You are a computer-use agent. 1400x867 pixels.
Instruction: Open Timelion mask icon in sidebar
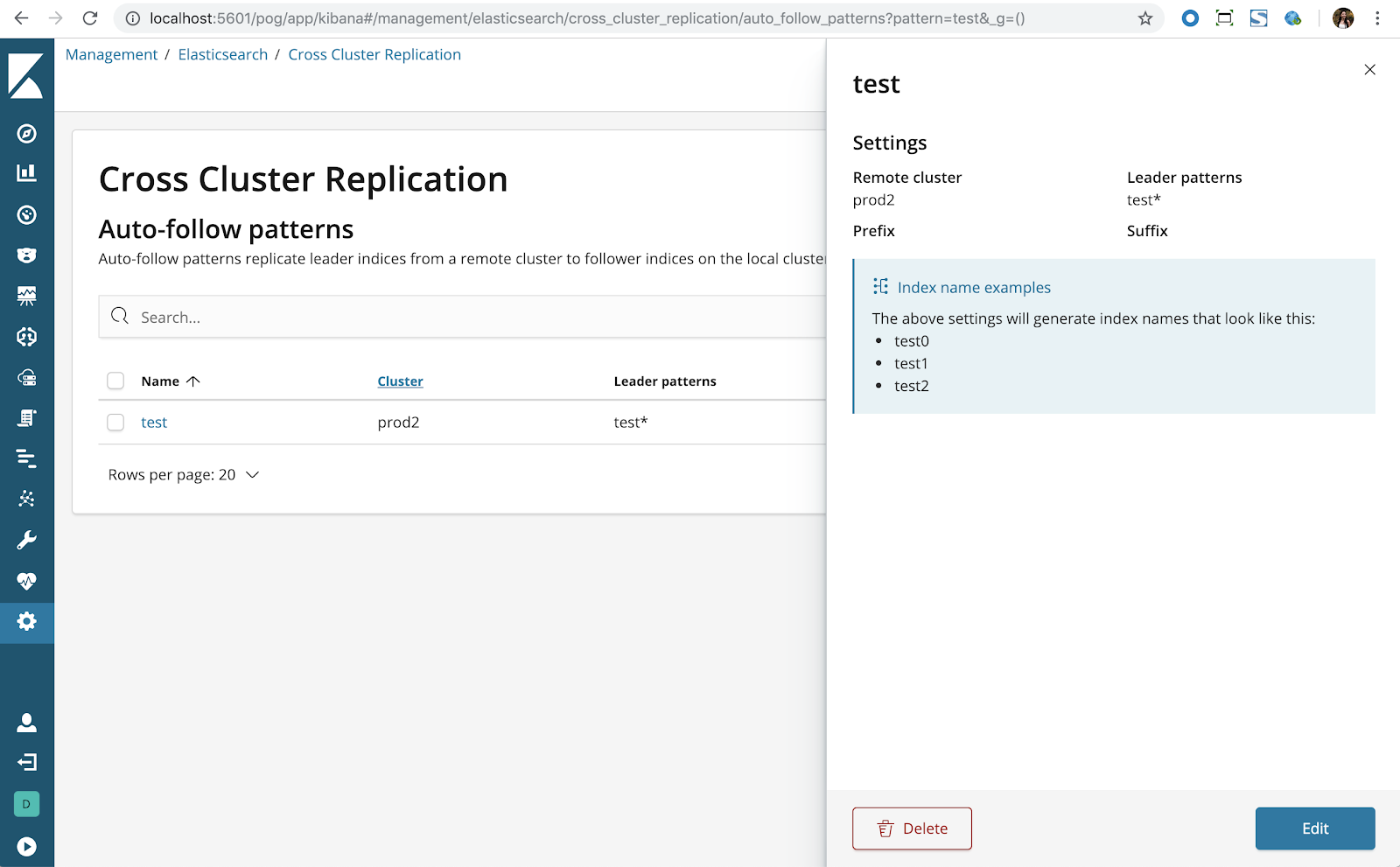[x=27, y=255]
